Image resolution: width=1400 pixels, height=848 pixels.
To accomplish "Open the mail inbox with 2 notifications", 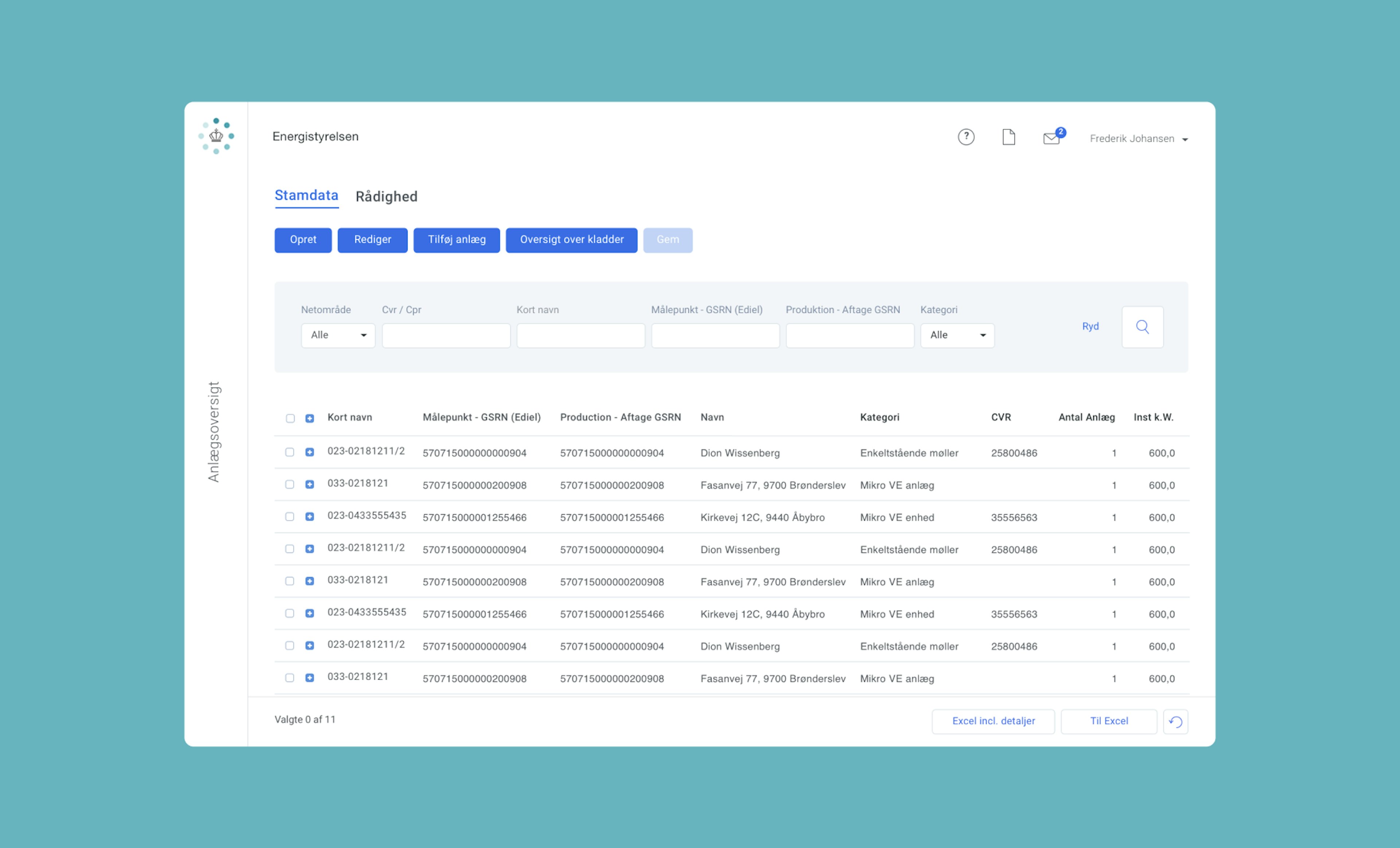I will point(1052,138).
